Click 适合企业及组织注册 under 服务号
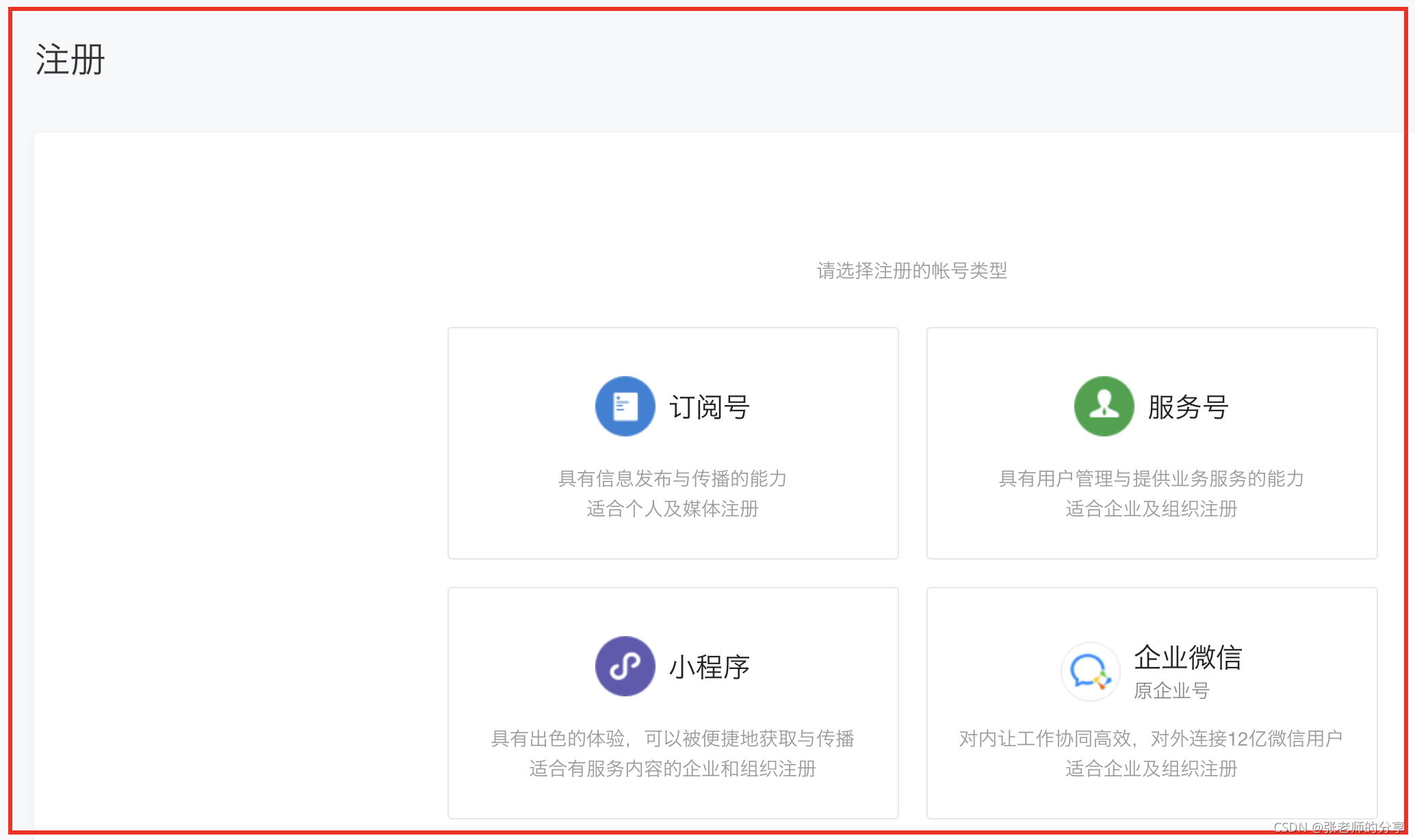The width and height of the screenshot is (1415, 840). click(1152, 509)
